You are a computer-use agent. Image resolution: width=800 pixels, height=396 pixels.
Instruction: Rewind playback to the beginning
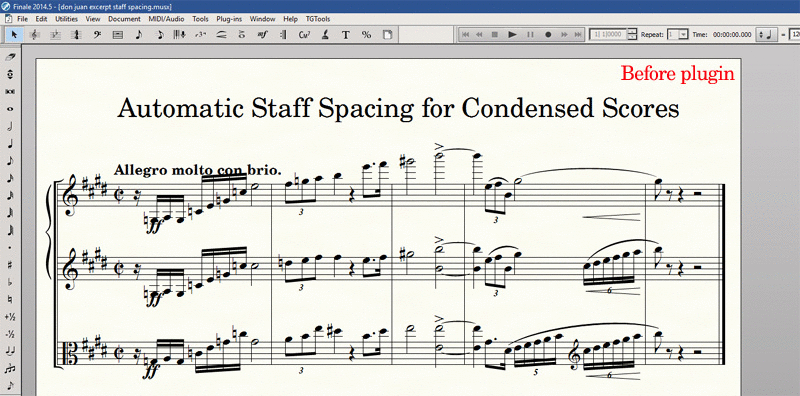[x=465, y=34]
